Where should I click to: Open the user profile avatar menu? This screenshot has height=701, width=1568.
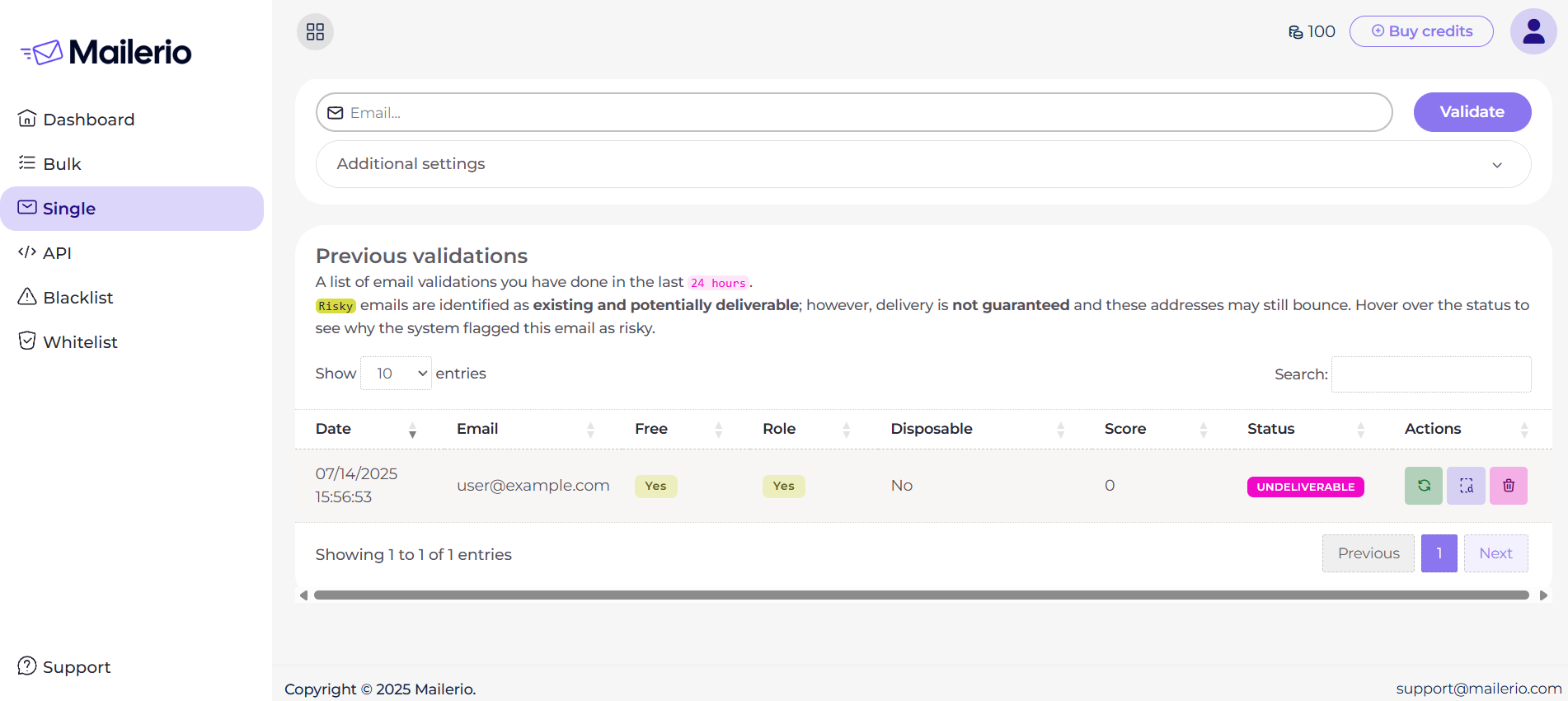click(1533, 32)
